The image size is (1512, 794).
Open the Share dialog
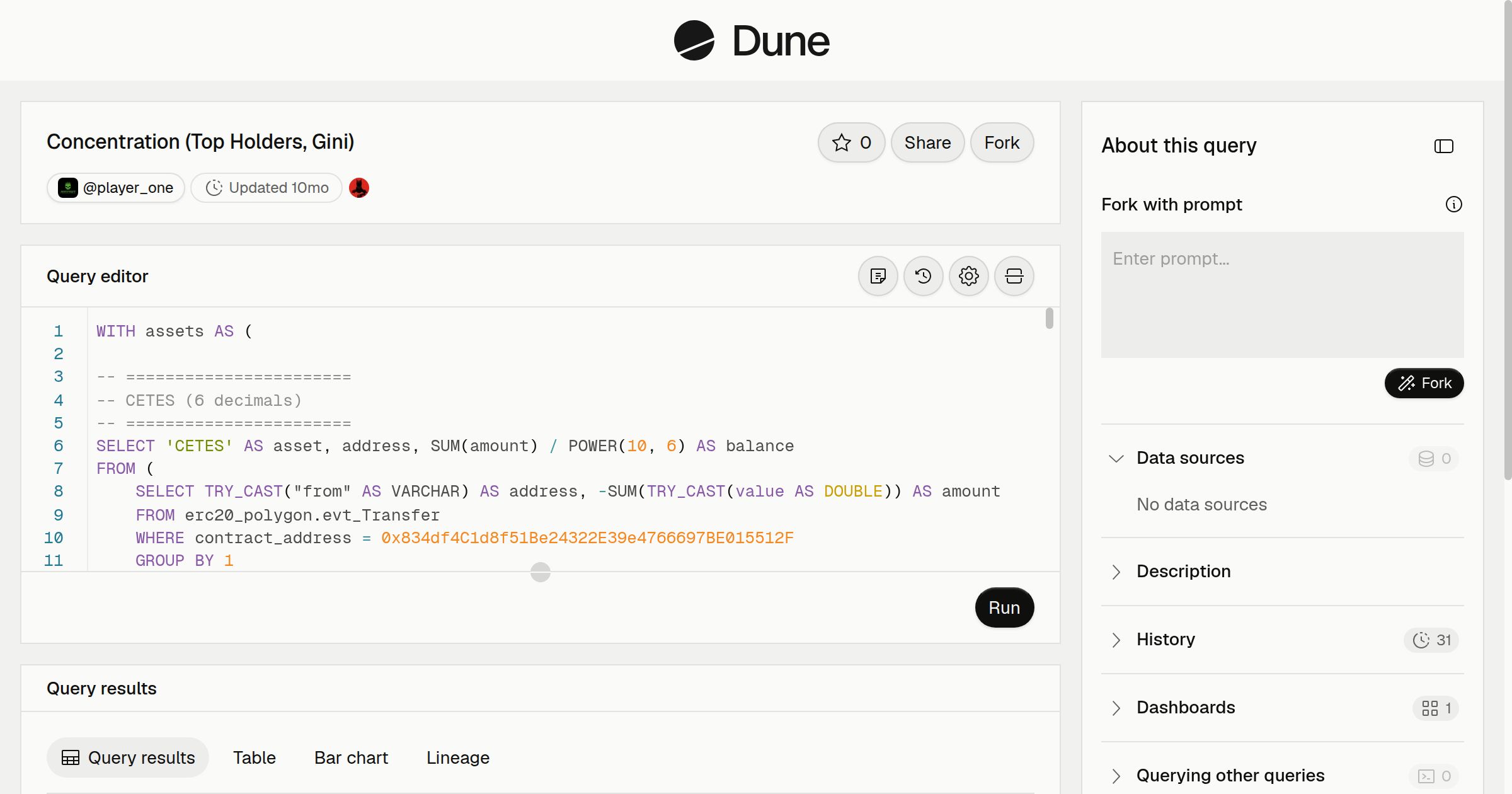coord(927,142)
